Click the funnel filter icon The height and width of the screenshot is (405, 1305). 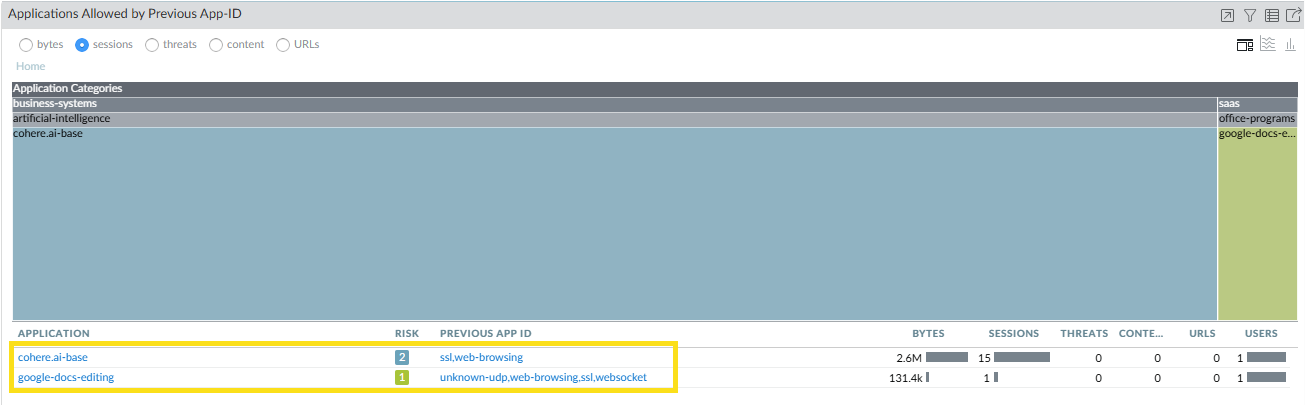tap(1250, 15)
